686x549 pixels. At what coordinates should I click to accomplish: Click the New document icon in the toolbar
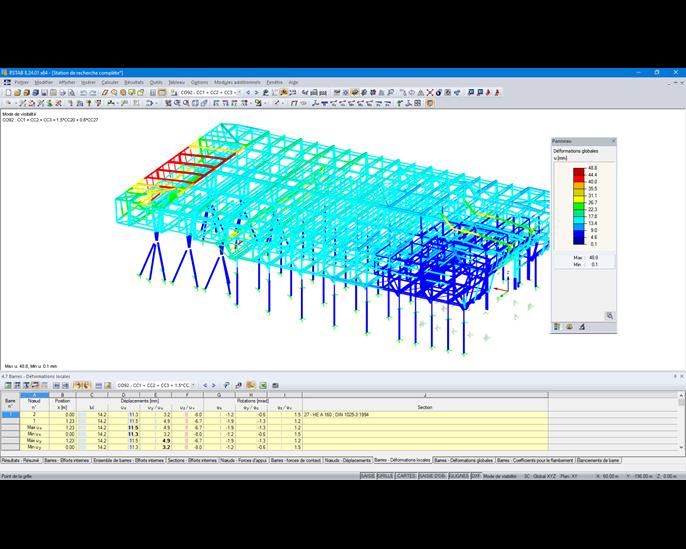[x=8, y=92]
